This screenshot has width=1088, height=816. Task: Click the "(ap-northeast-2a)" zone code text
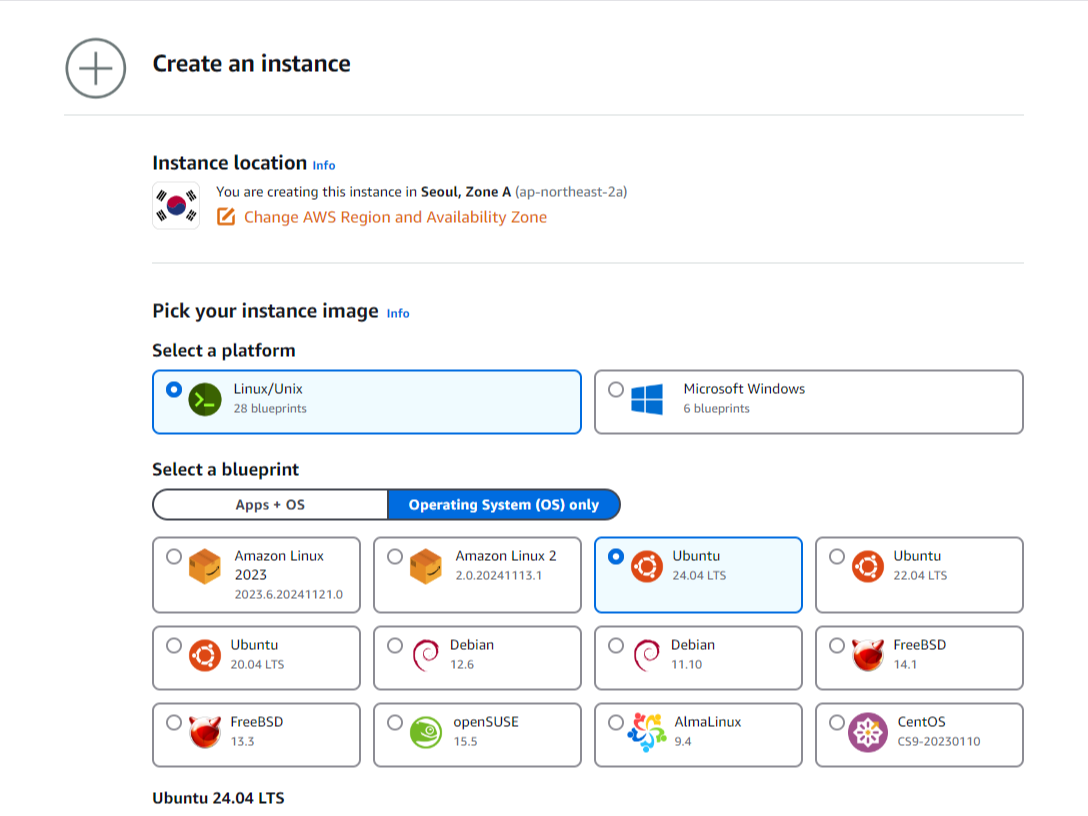(x=571, y=192)
